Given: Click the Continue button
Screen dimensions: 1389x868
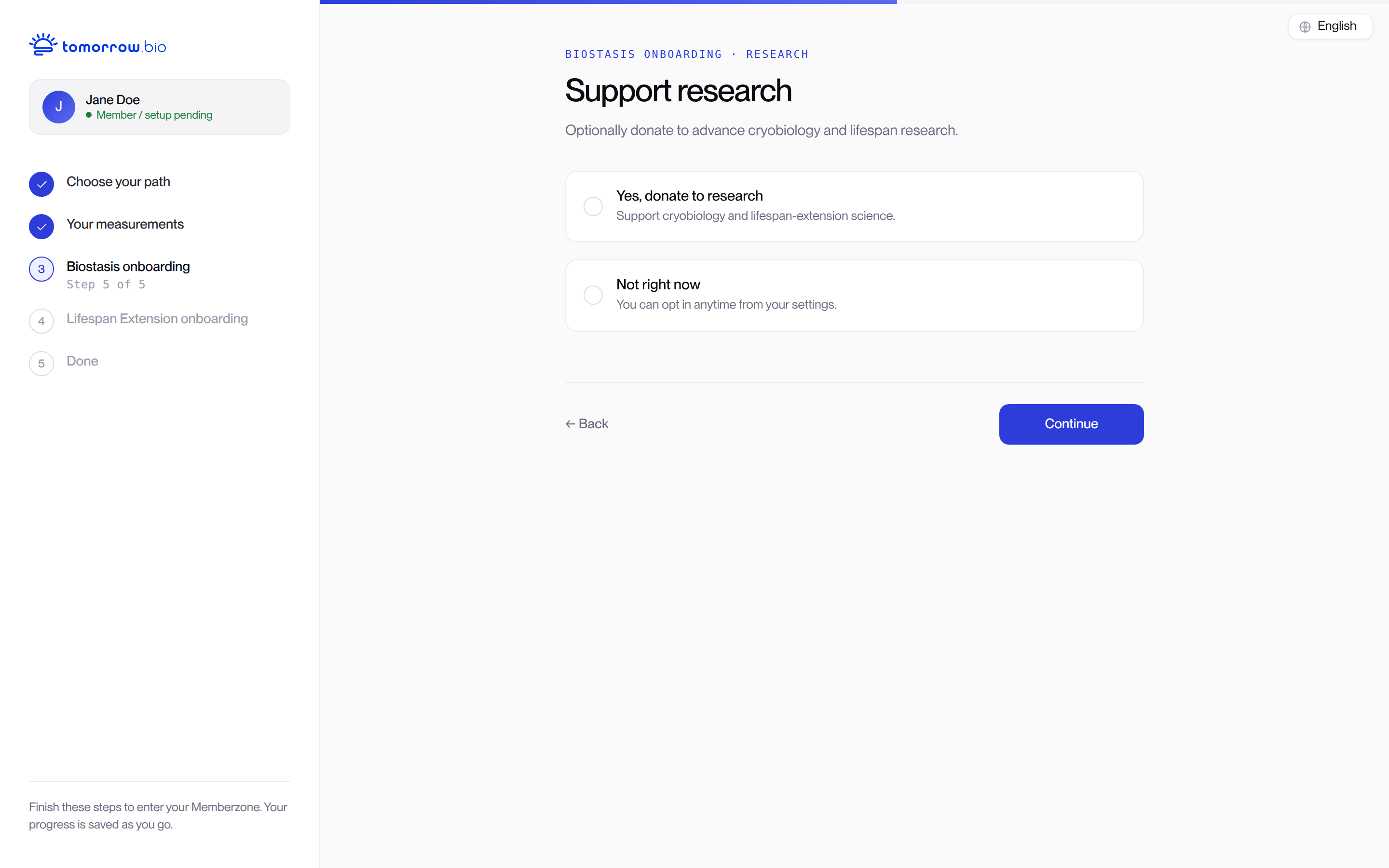Looking at the screenshot, I should (x=1071, y=424).
